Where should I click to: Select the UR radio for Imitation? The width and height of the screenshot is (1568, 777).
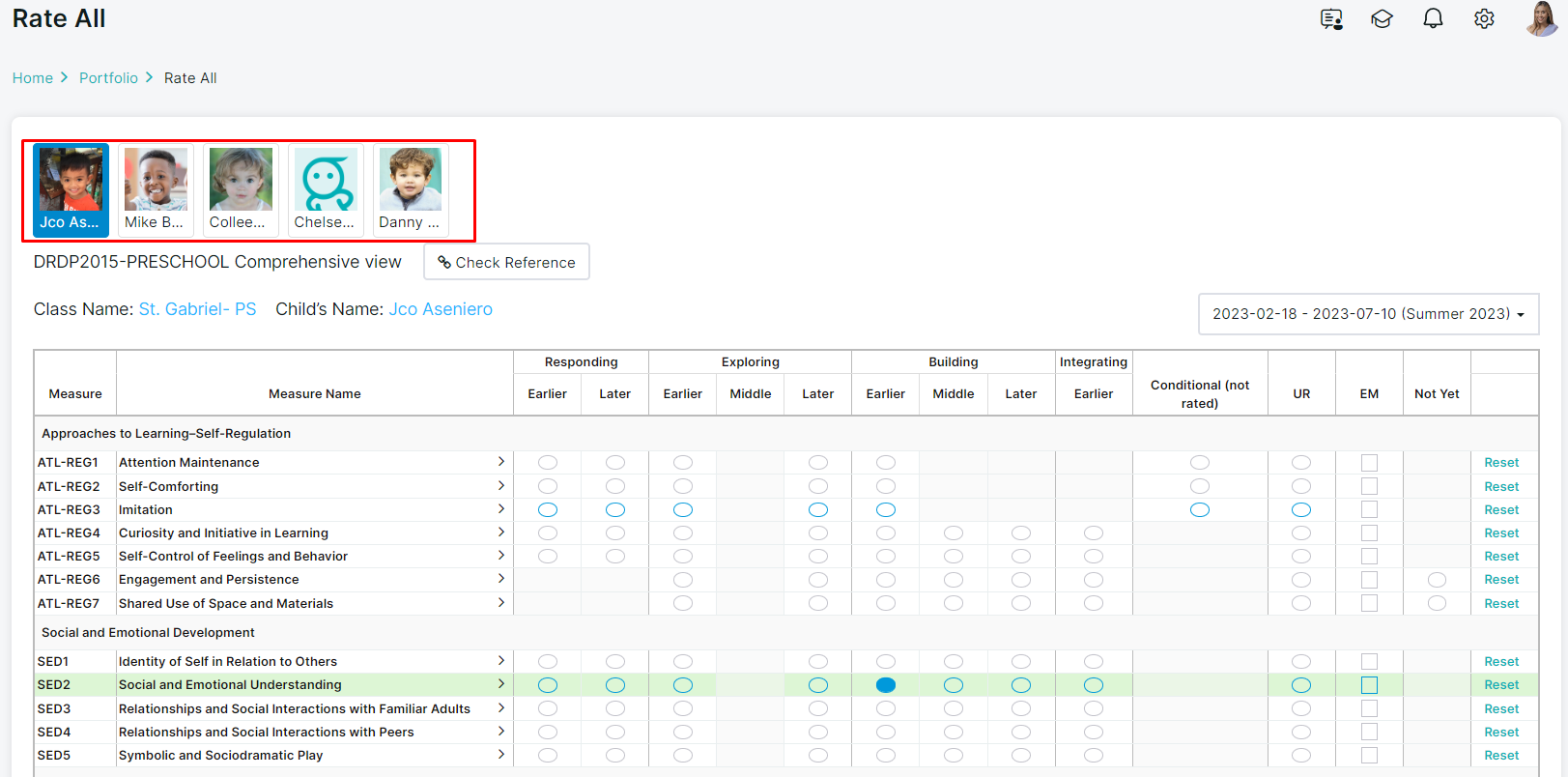1301,510
